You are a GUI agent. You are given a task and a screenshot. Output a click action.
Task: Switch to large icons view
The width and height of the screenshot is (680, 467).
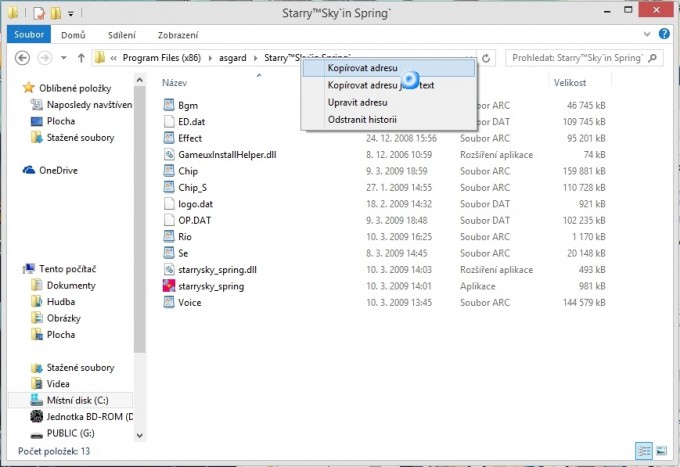661,451
